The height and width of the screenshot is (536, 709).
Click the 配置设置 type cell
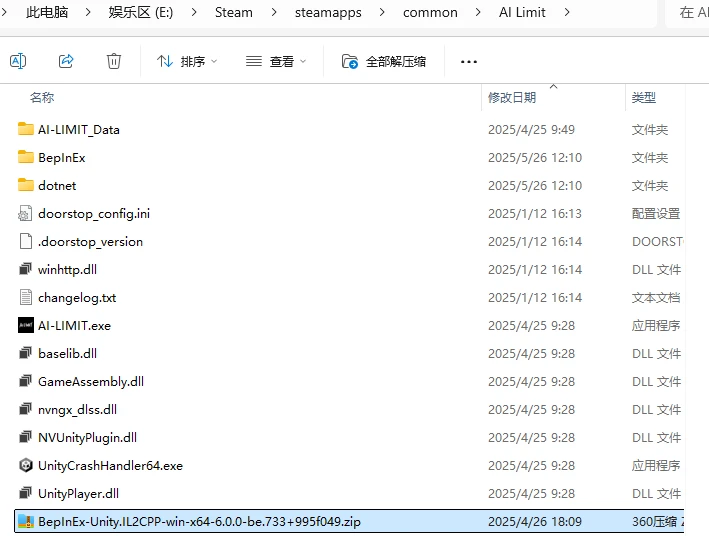pyautogui.click(x=656, y=213)
